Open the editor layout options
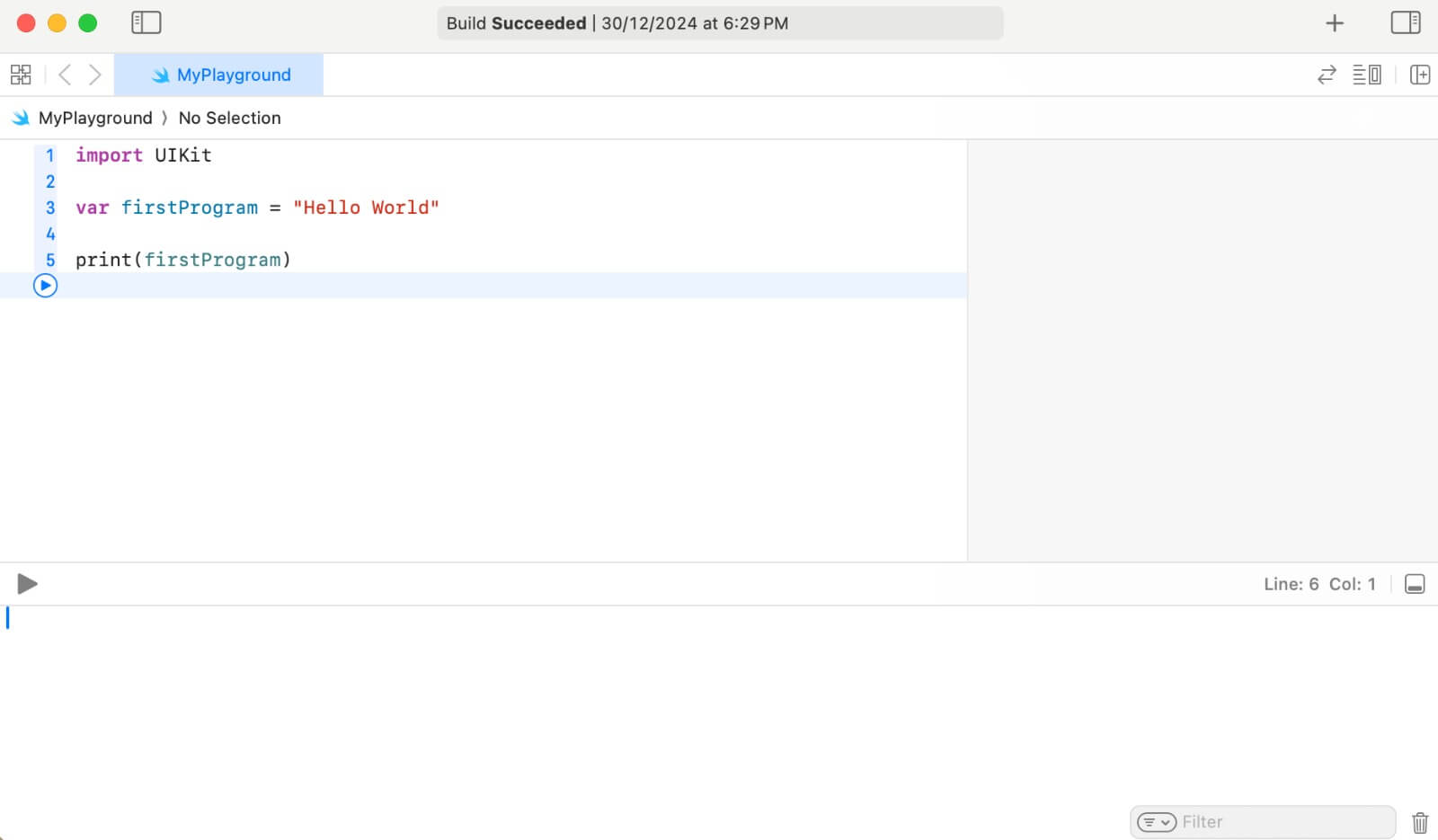 [1366, 75]
